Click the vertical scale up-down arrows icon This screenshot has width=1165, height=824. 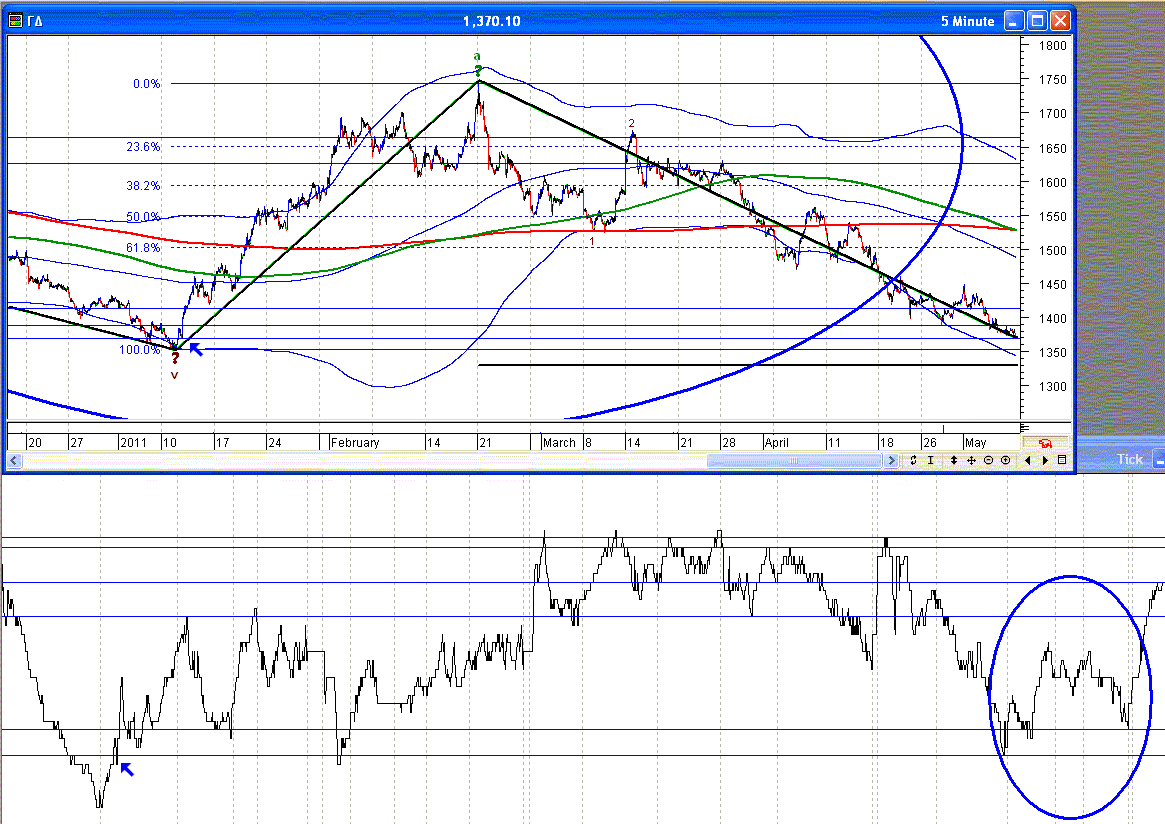pos(955,460)
